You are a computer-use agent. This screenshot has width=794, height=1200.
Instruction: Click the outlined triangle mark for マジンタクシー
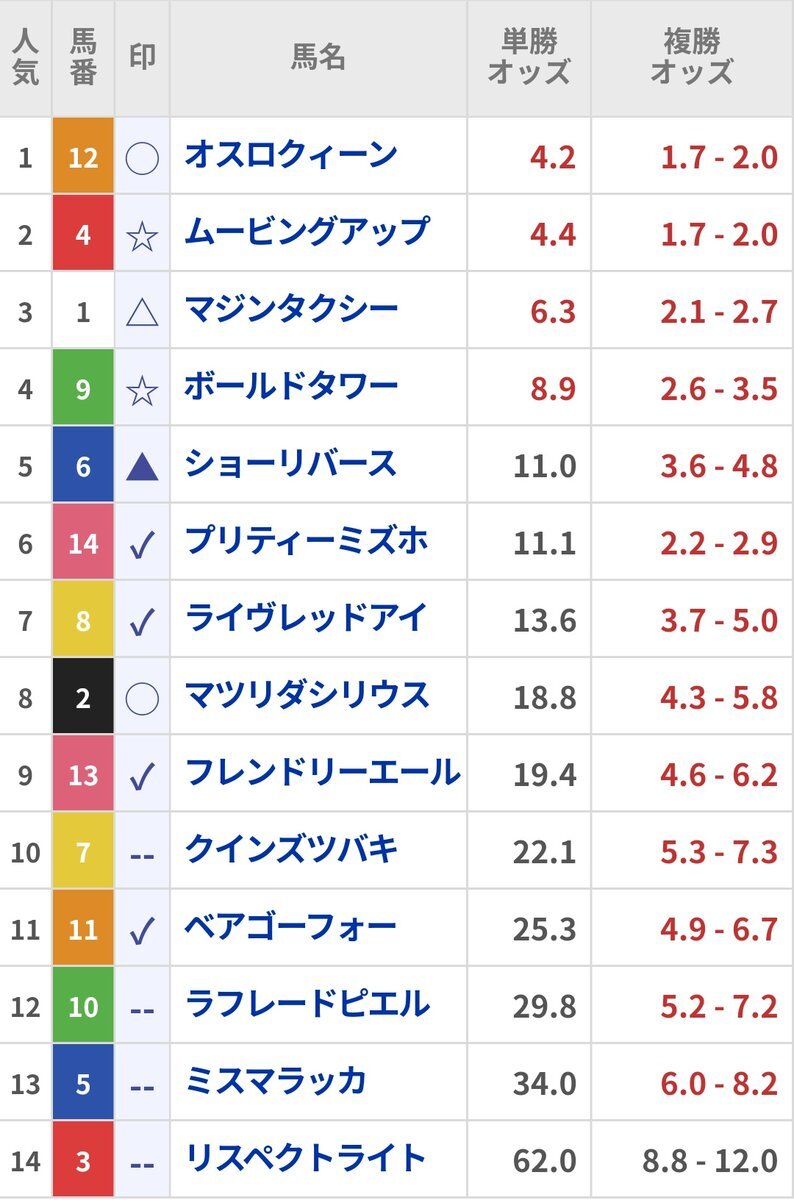pos(142,314)
